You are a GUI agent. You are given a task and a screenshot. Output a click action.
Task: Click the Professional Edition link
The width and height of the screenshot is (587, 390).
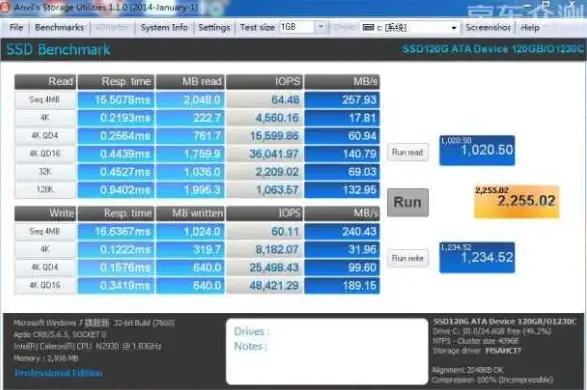coord(58,373)
